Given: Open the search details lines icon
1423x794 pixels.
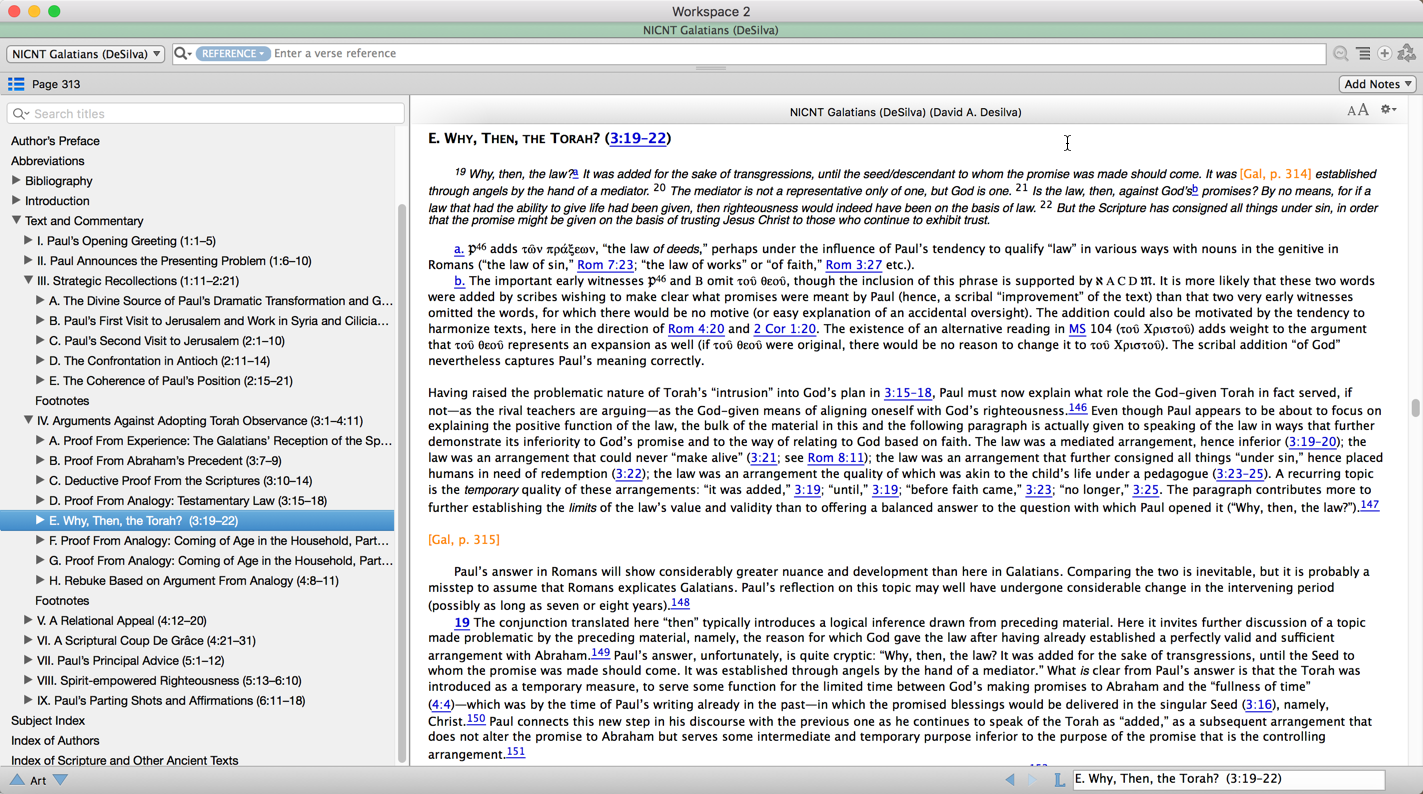Looking at the screenshot, I should [1363, 53].
